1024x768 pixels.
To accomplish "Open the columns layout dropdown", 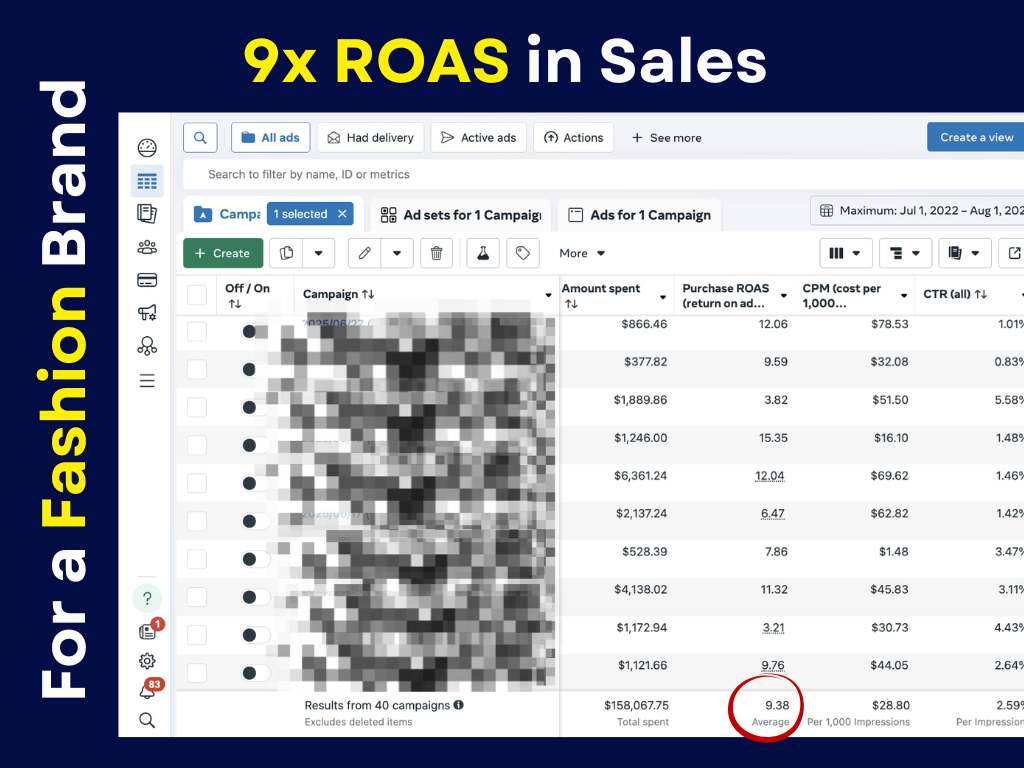I will (x=846, y=253).
